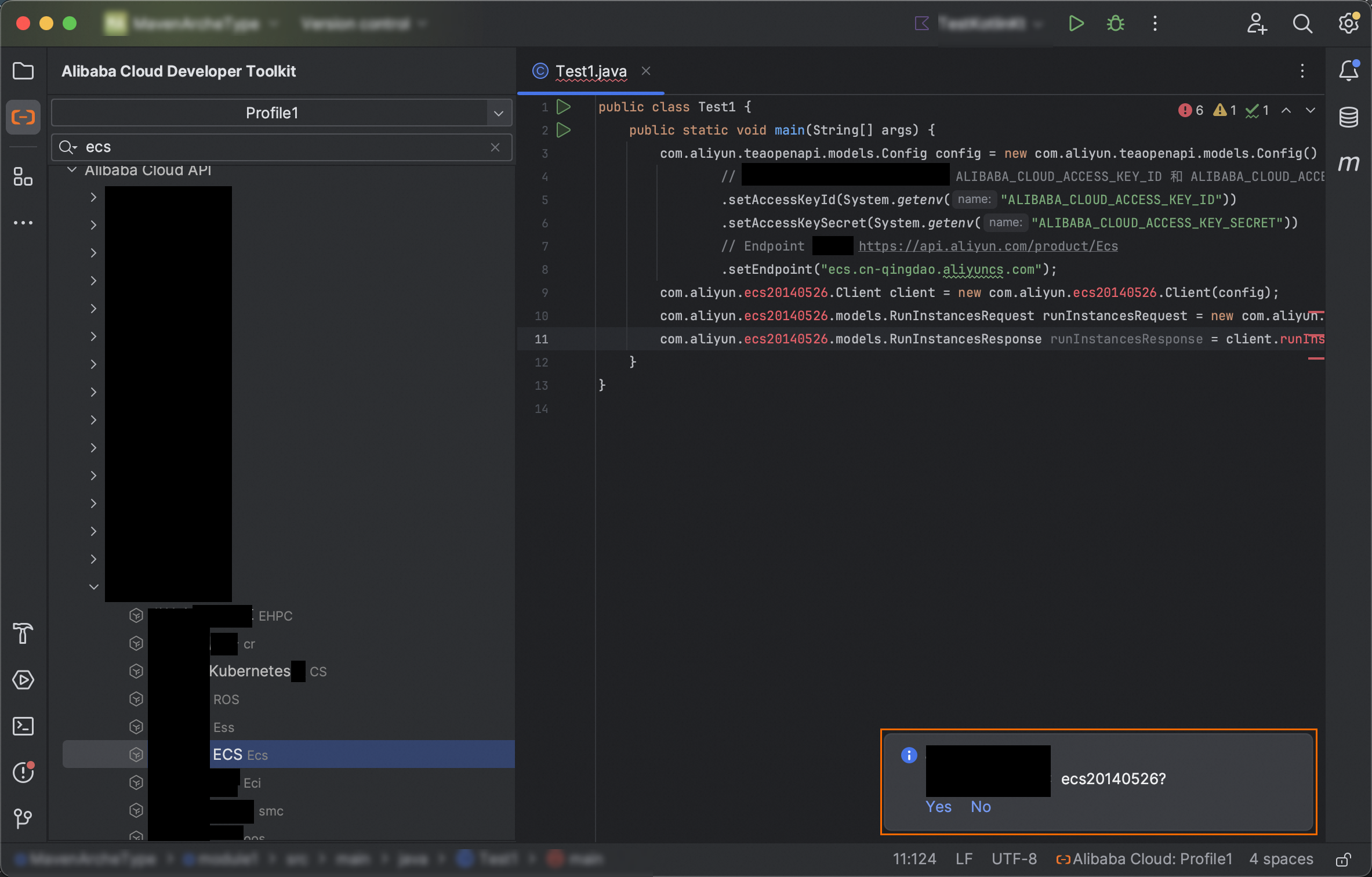Run class Test1 gutter icon on line 1
The height and width of the screenshot is (877, 1372).
coord(563,107)
